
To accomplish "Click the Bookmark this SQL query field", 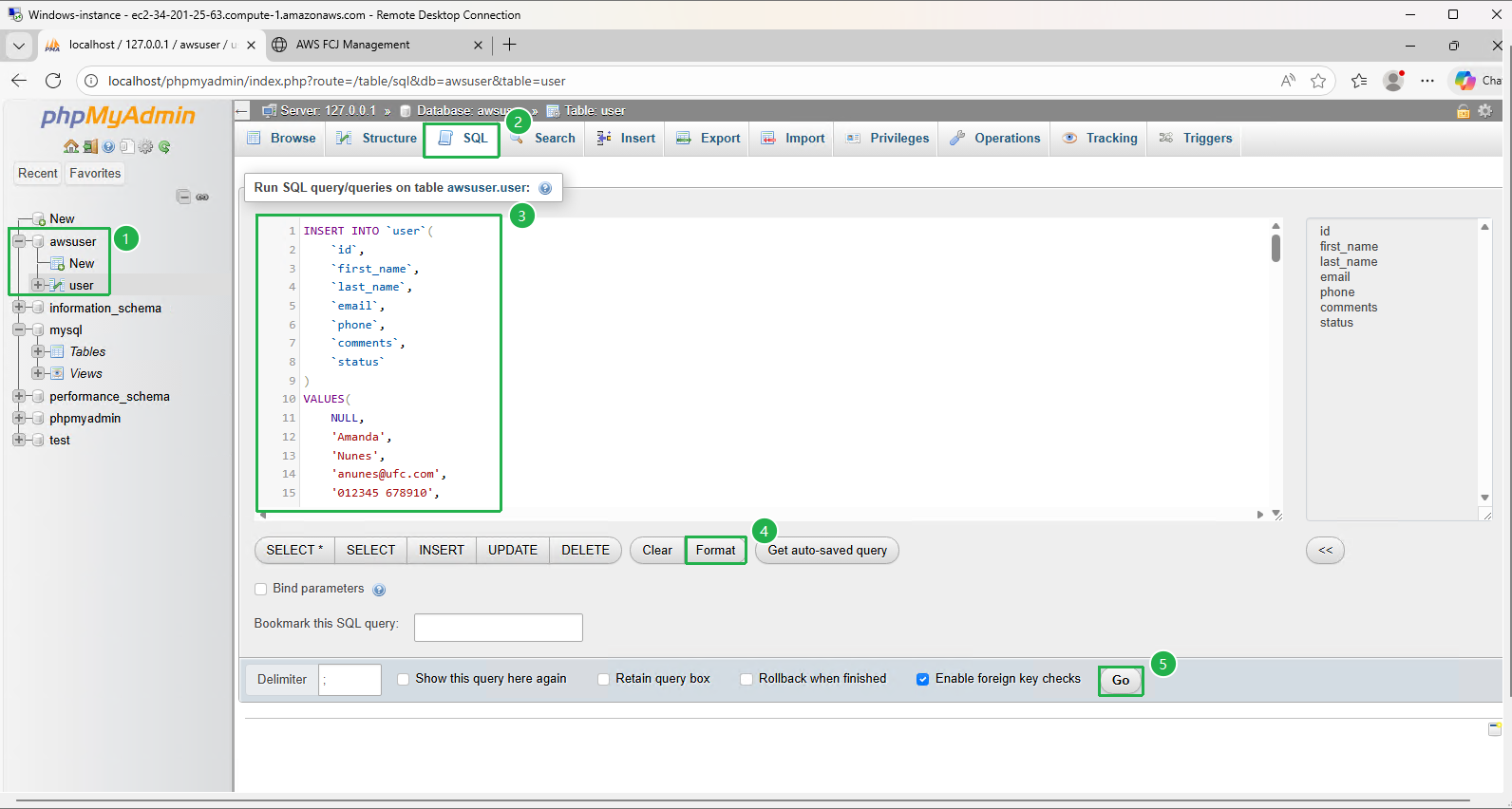I will point(498,628).
